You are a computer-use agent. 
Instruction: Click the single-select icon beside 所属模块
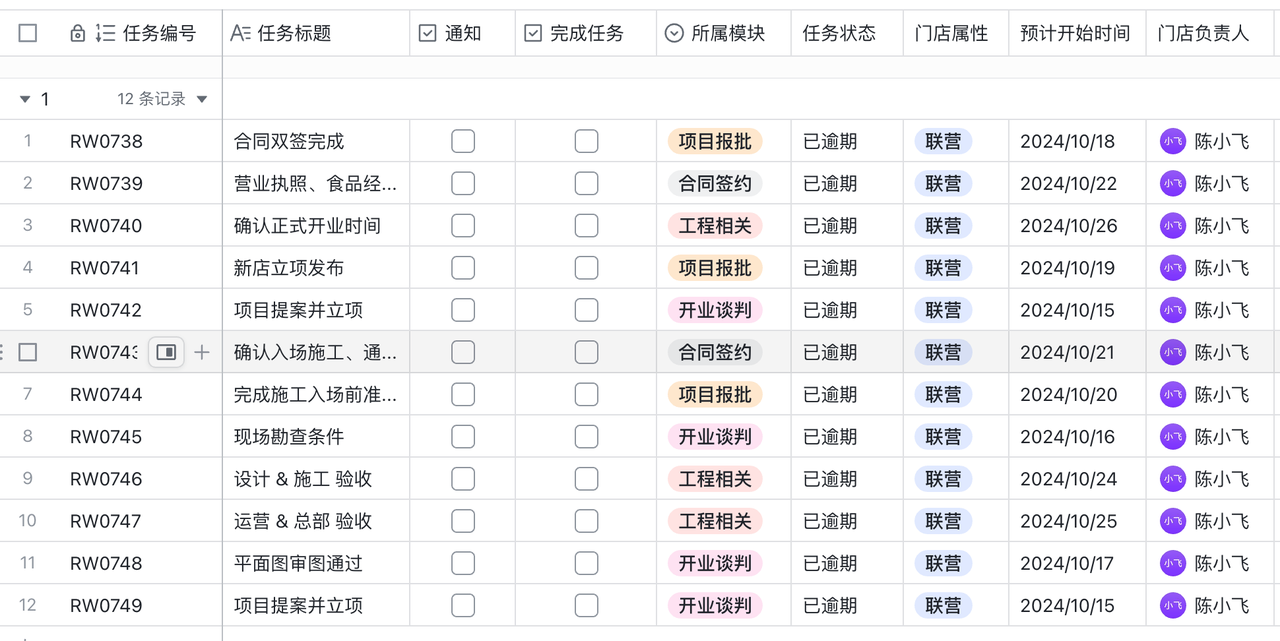[x=674, y=34]
